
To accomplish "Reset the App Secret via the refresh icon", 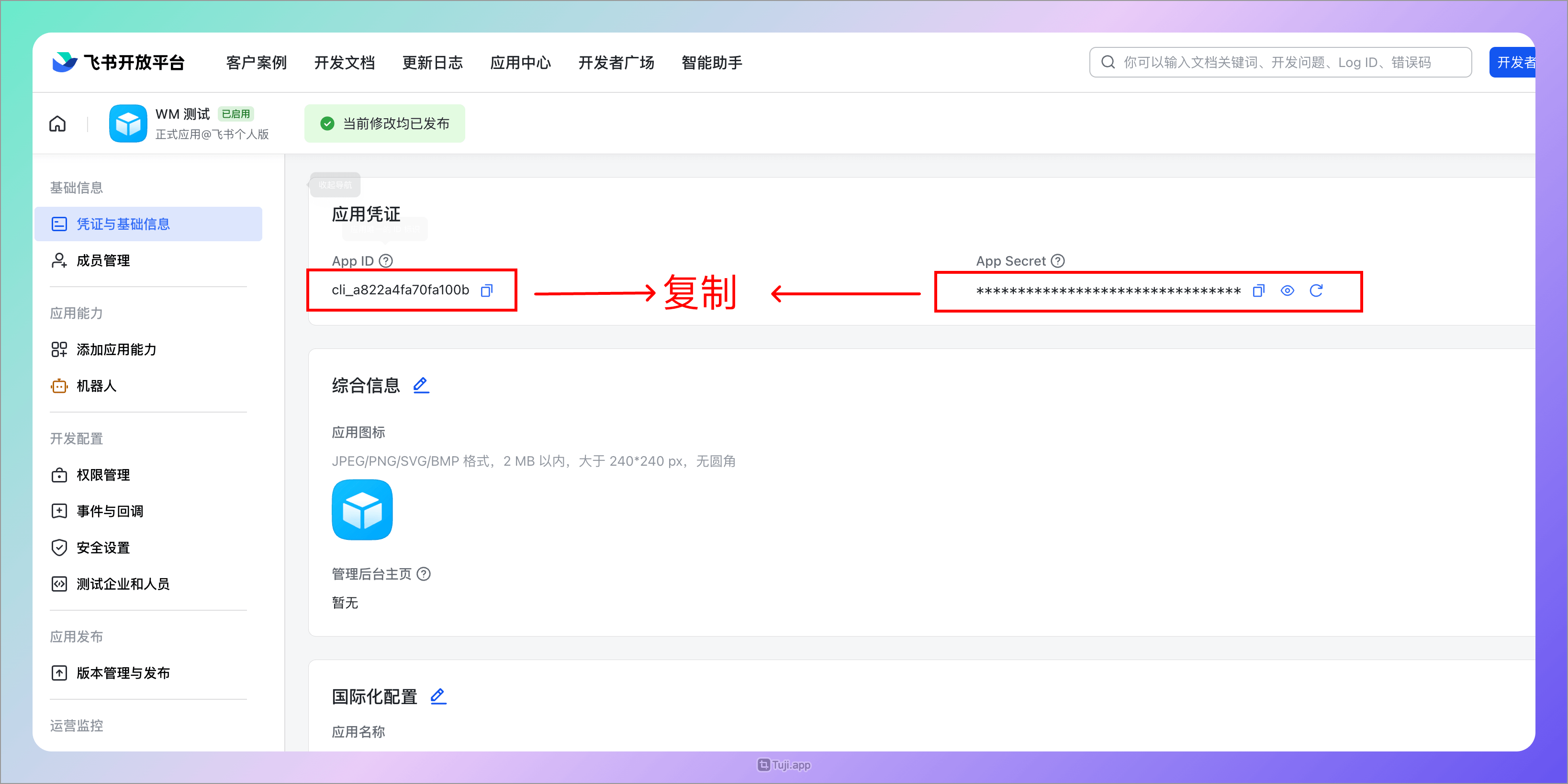I will click(x=1316, y=291).
